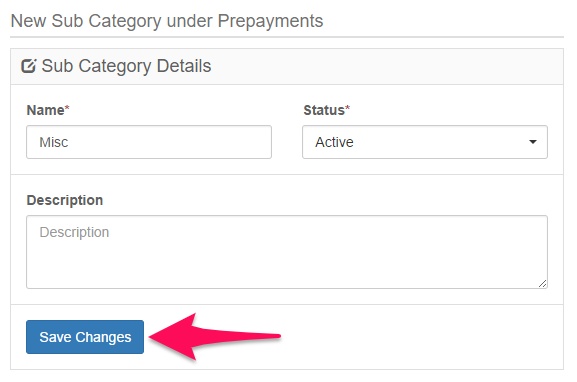Select the word Active in Status box
The height and width of the screenshot is (382, 577).
click(334, 142)
